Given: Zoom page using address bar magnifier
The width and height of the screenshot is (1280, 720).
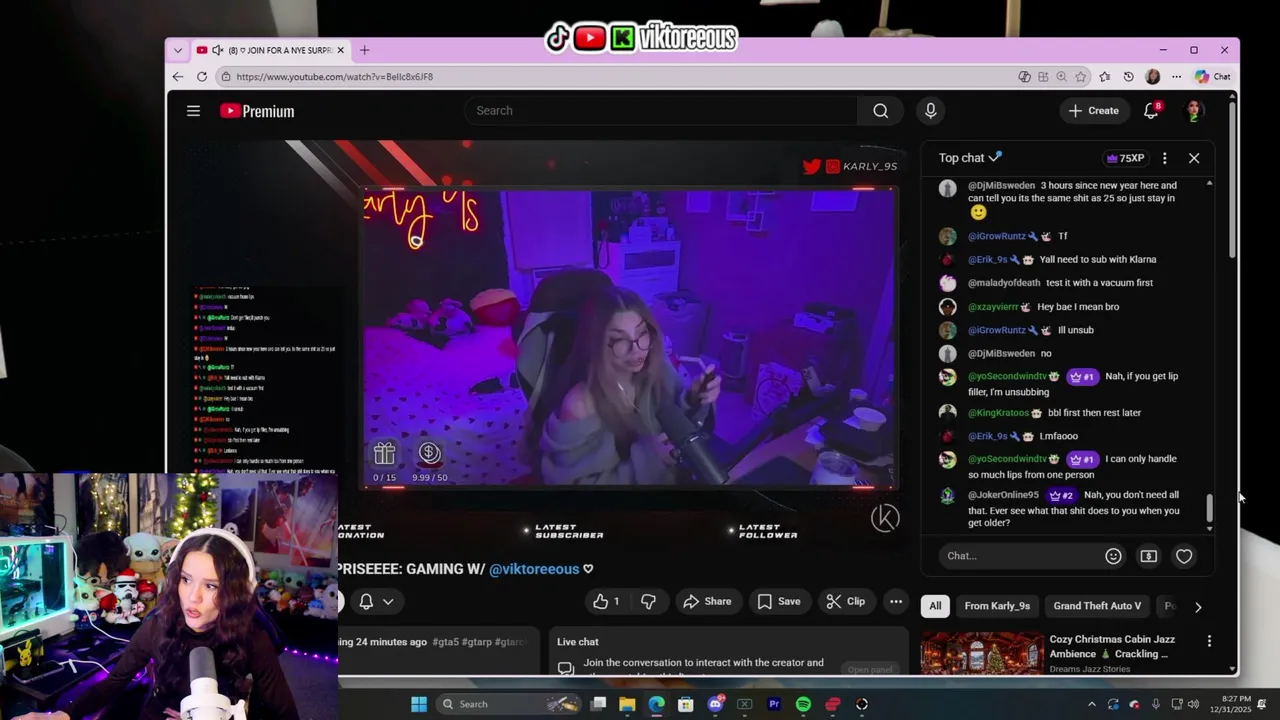Looking at the screenshot, I should pyautogui.click(x=1062, y=76).
